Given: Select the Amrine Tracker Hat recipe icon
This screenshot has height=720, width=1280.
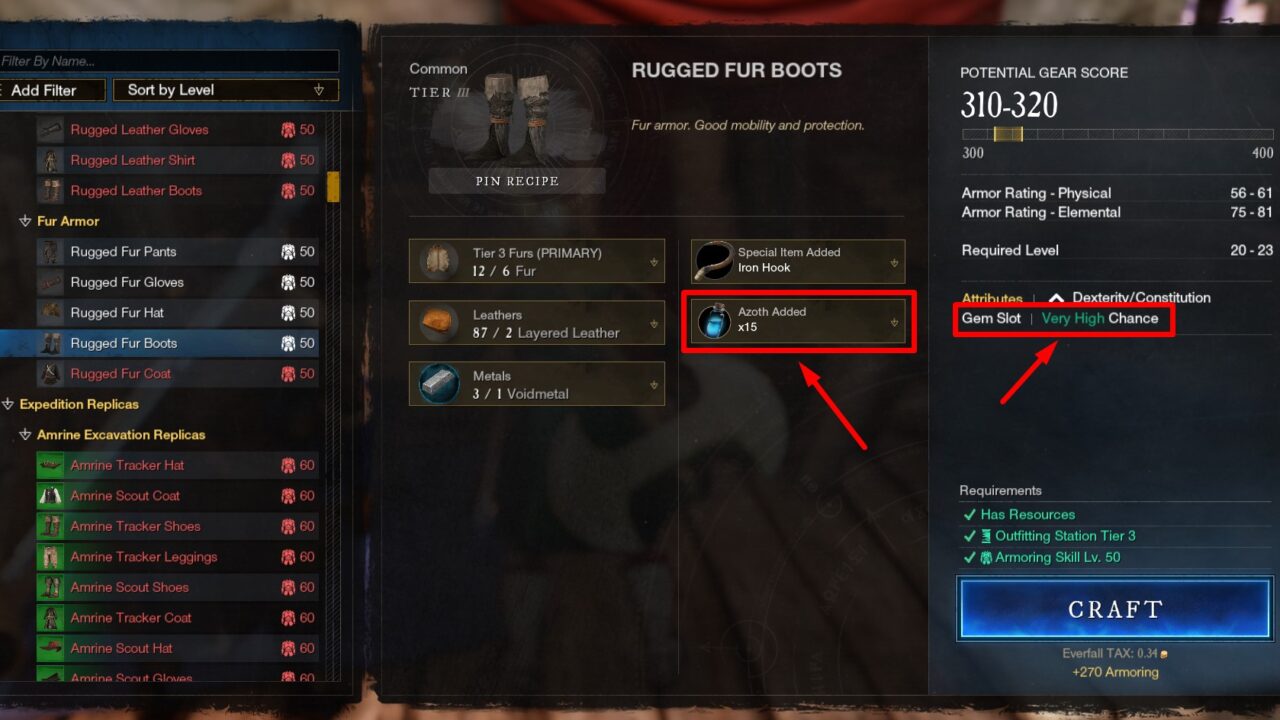Looking at the screenshot, I should (50, 465).
